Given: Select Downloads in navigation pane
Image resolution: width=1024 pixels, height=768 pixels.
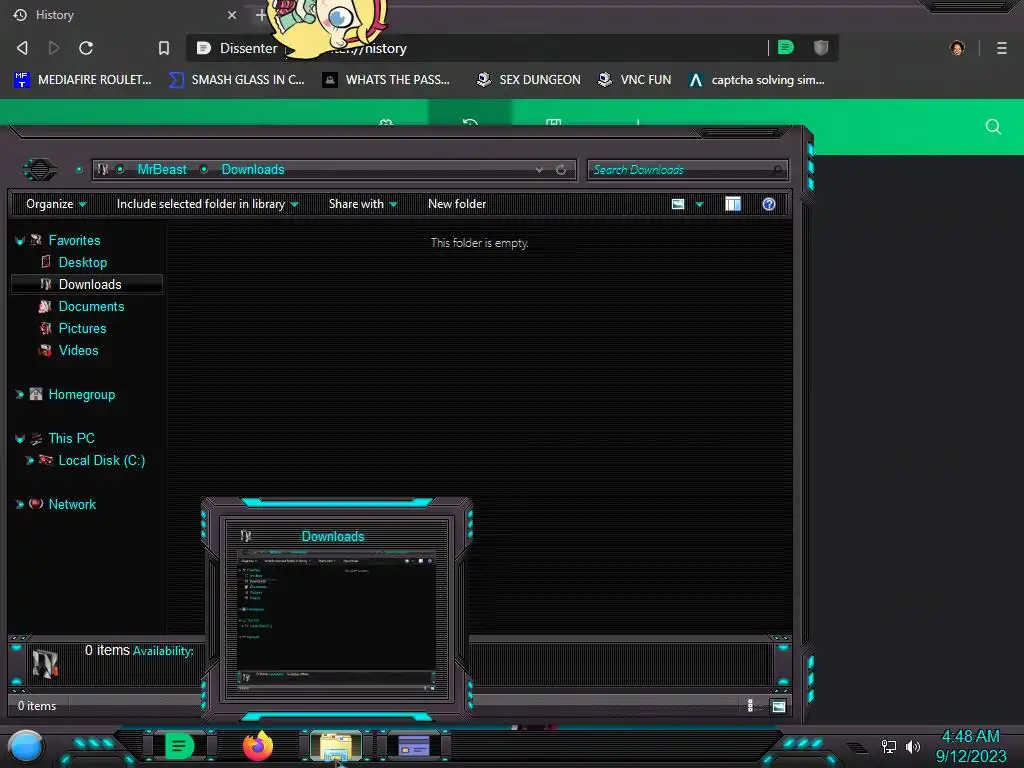Looking at the screenshot, I should 90,285.
